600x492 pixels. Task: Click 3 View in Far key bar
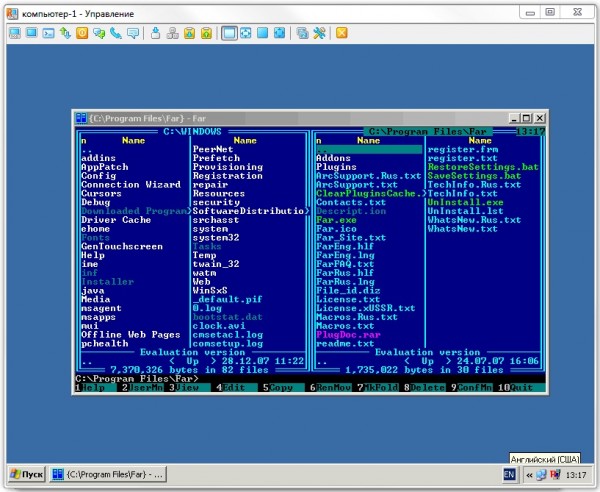[x=189, y=388]
